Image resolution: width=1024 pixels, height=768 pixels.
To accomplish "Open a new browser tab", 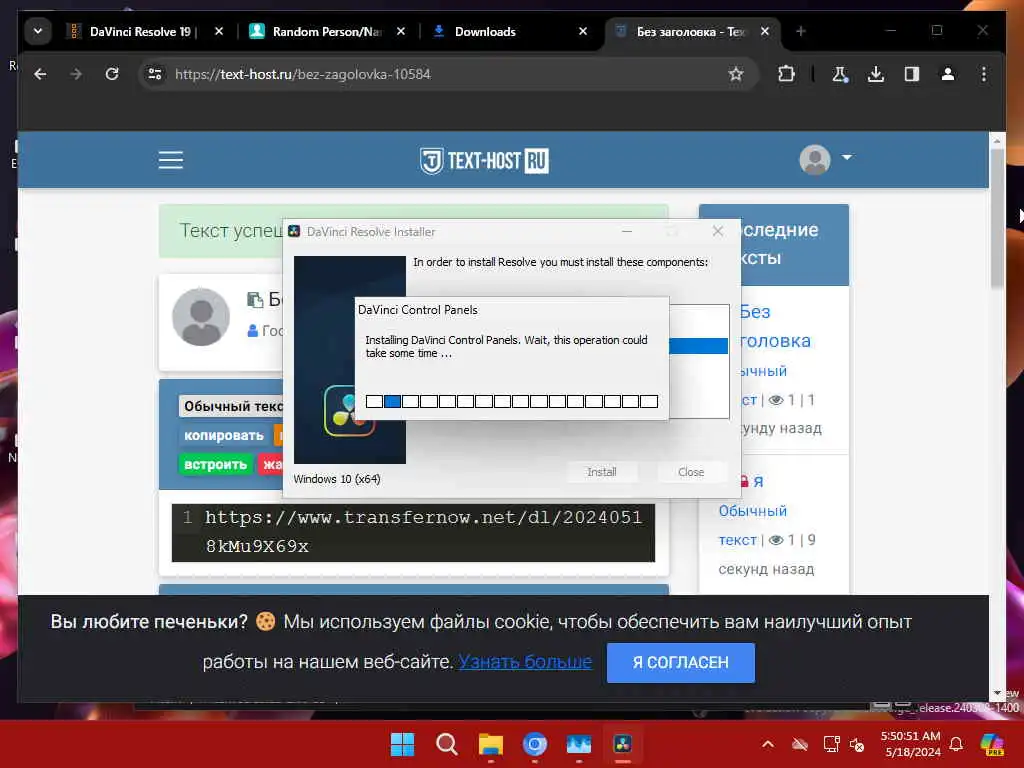I will pyautogui.click(x=801, y=31).
